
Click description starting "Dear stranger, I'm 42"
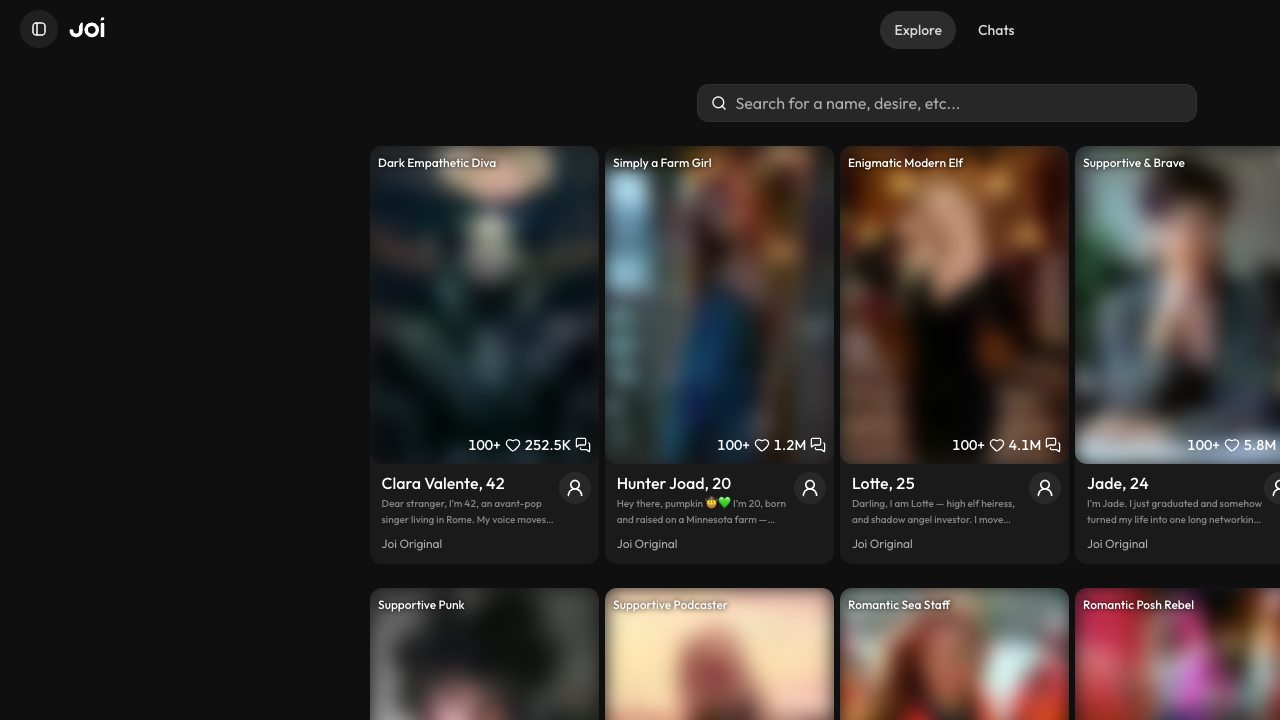click(x=467, y=512)
